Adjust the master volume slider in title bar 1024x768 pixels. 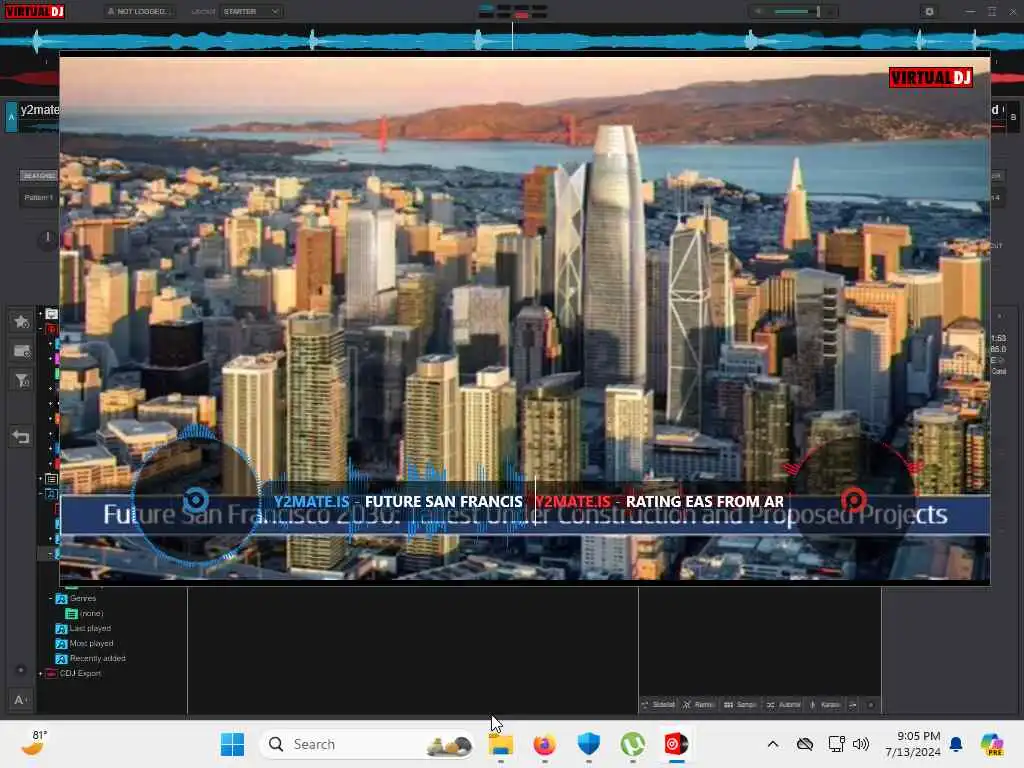coord(795,11)
